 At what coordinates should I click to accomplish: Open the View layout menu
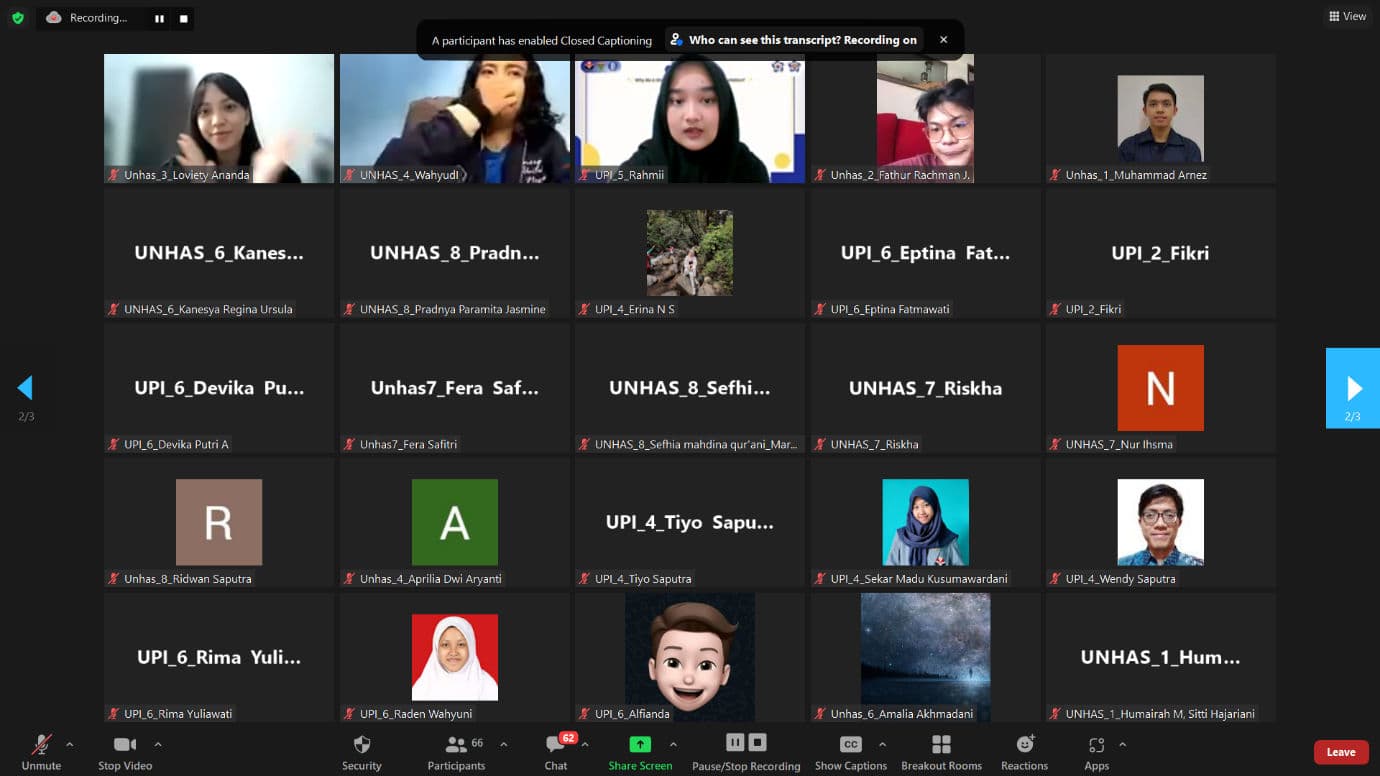point(1347,16)
